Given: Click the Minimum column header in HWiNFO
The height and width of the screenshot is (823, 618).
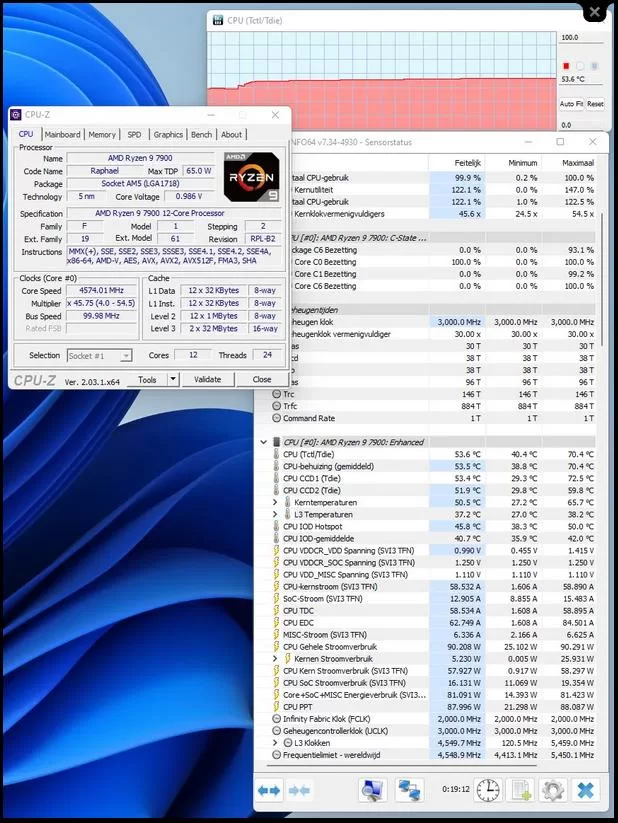Looking at the screenshot, I should click(514, 163).
